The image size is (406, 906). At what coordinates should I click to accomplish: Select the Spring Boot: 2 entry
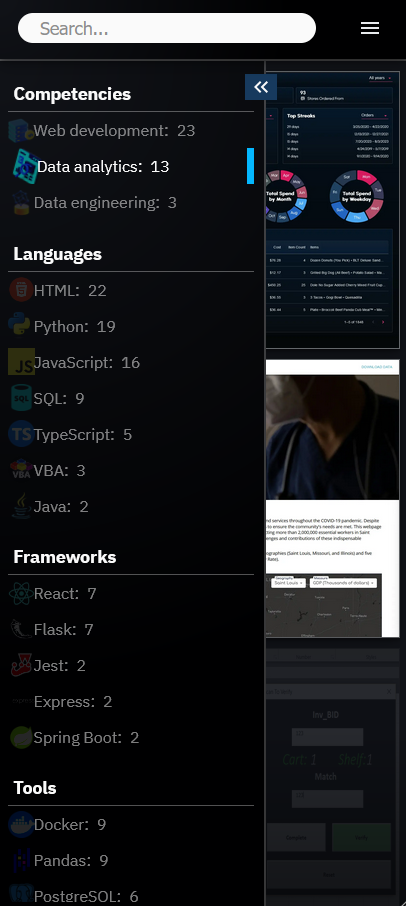click(131, 738)
